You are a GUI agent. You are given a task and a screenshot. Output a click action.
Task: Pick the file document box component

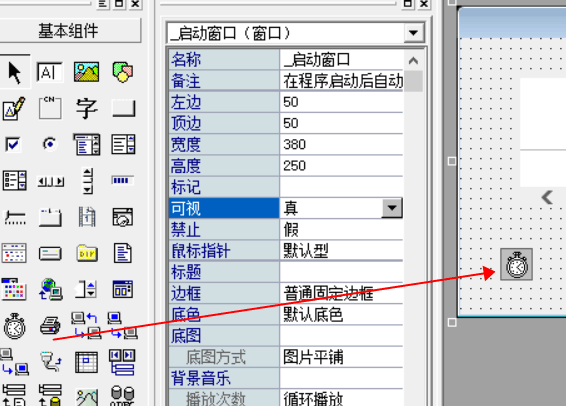pyautogui.click(x=123, y=253)
